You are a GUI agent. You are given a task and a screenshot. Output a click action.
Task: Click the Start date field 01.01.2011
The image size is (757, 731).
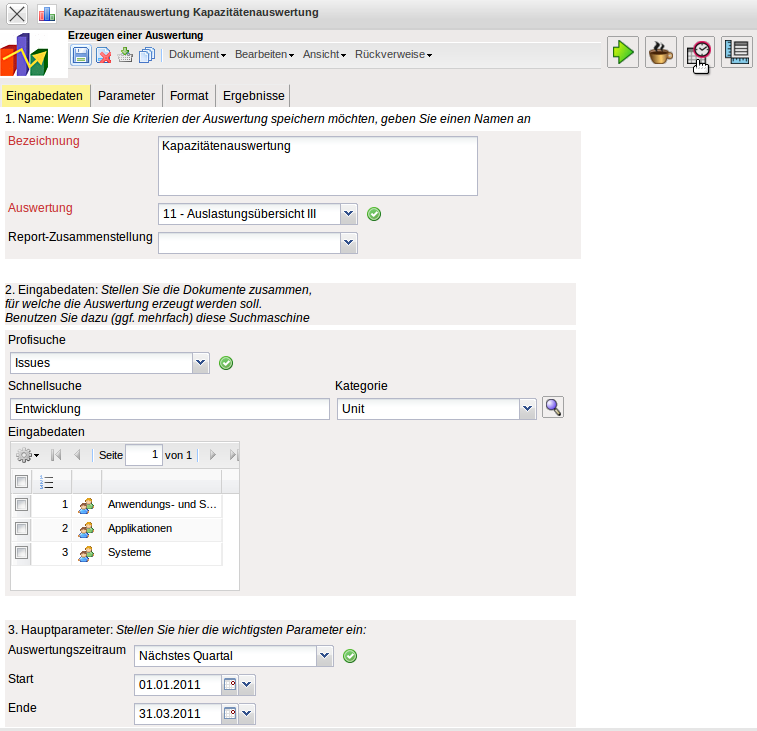(178, 685)
